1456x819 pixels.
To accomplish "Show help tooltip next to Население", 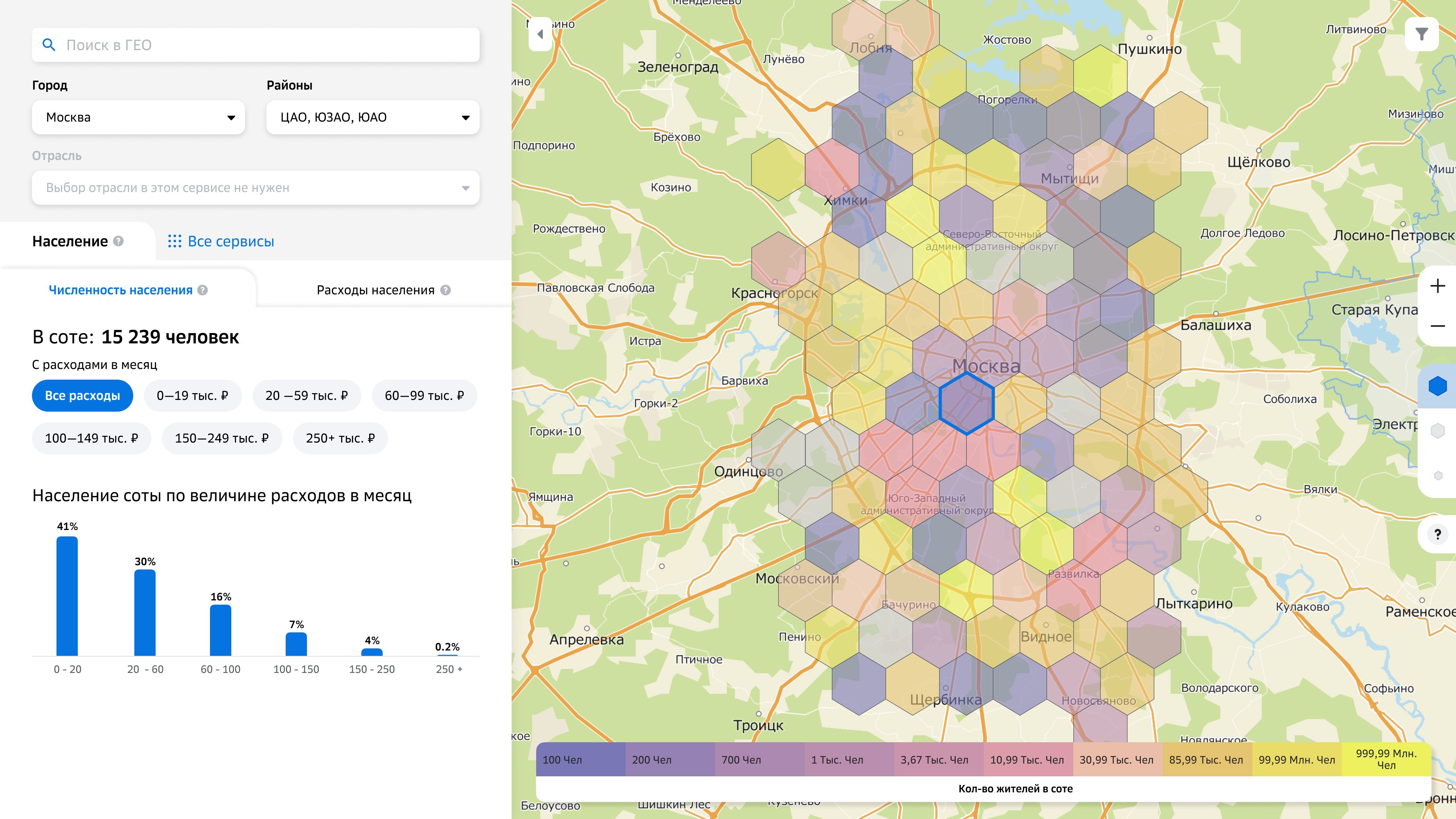I will (118, 241).
